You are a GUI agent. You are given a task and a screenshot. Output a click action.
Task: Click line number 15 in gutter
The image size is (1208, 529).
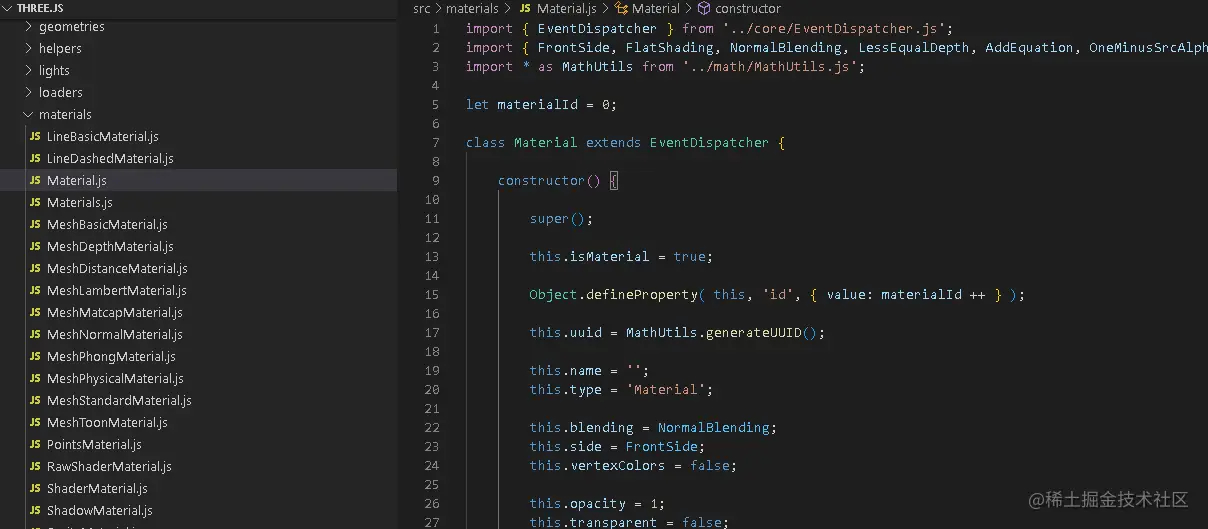tap(432, 294)
